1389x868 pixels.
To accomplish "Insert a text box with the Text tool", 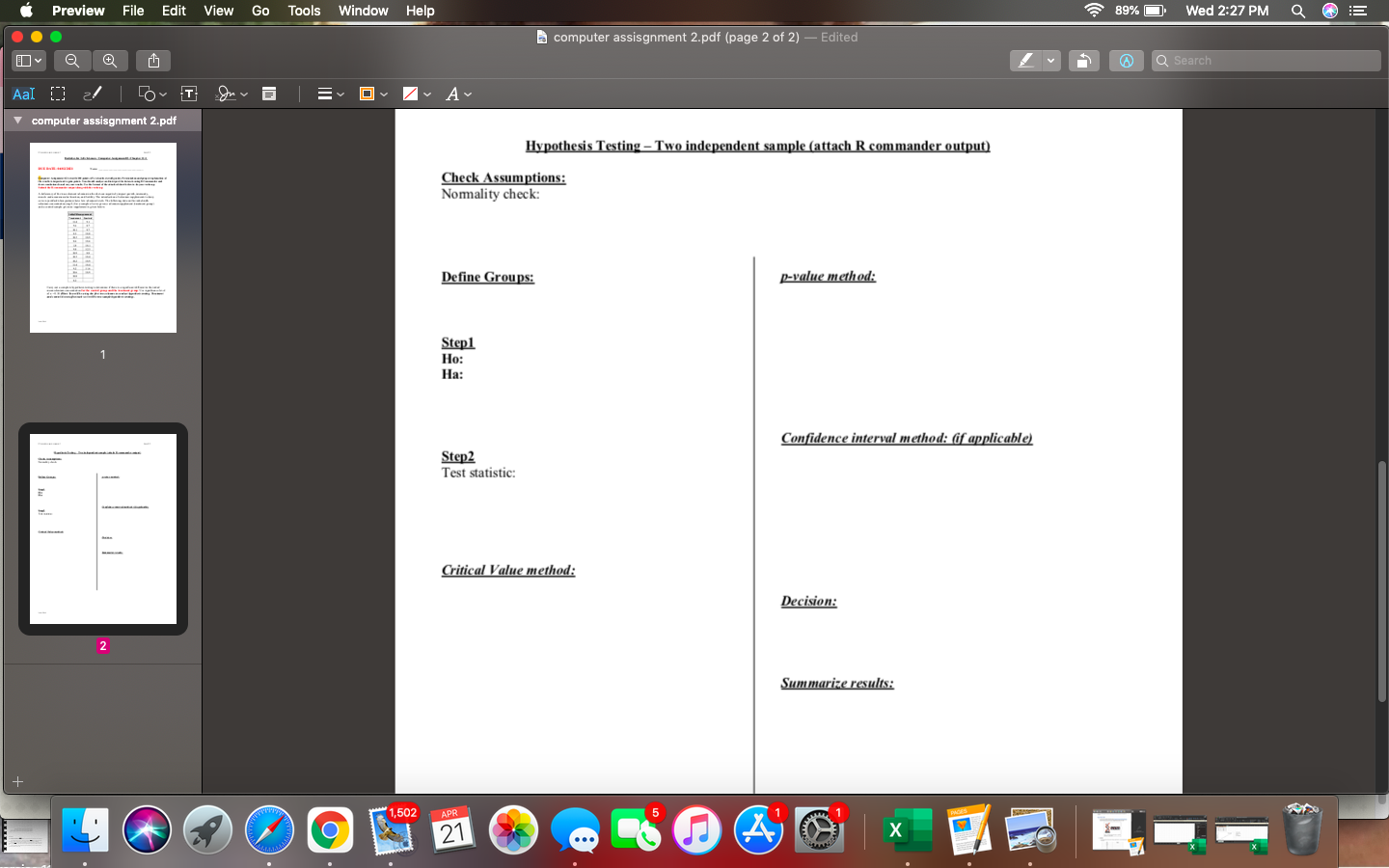I will point(189,94).
